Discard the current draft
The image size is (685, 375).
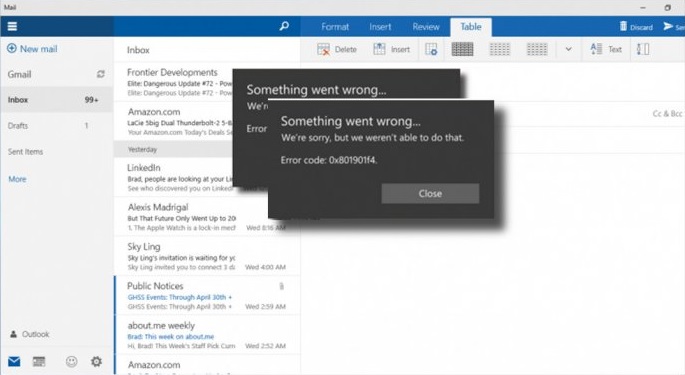point(636,27)
